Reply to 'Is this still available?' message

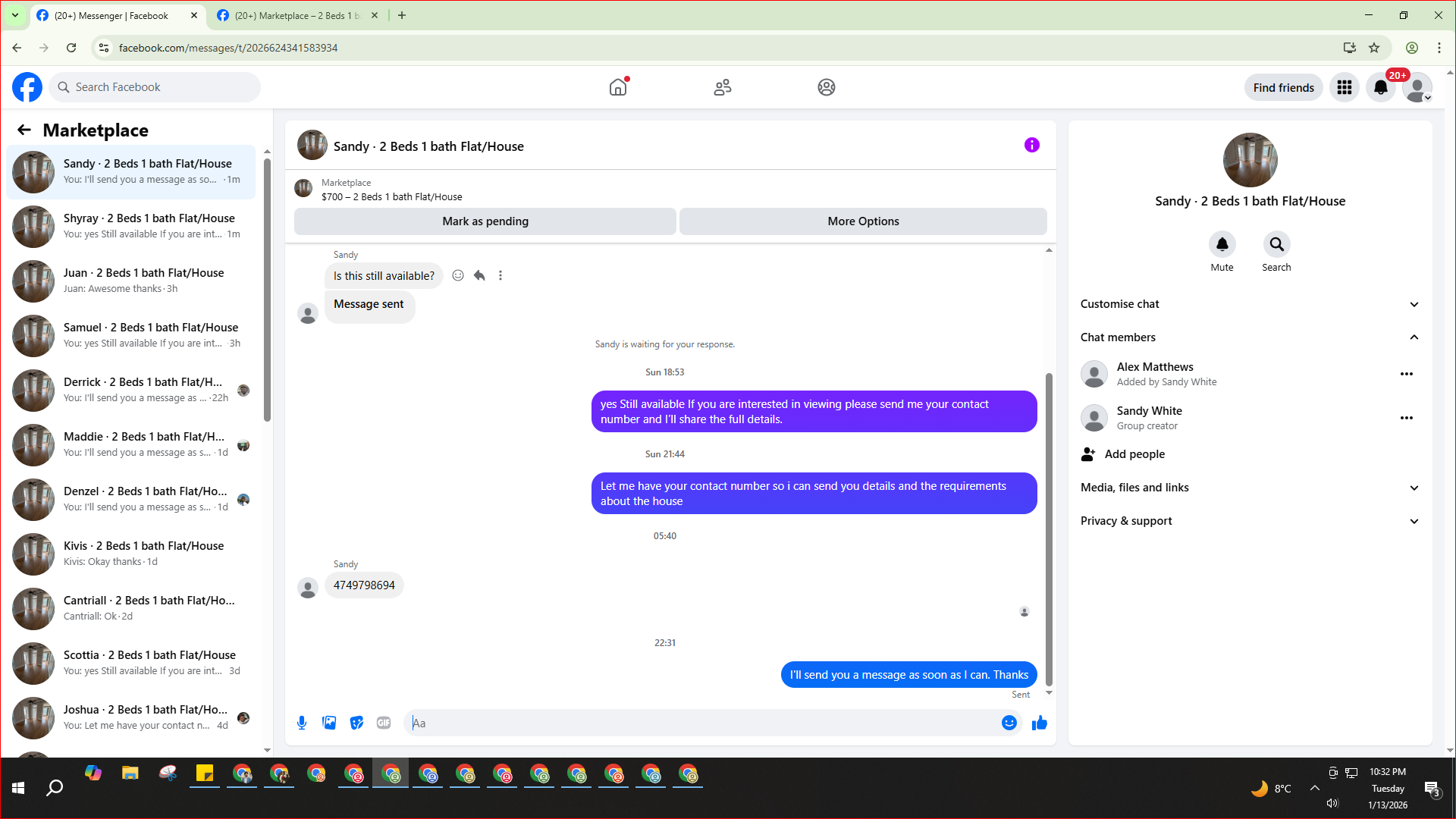point(479,275)
